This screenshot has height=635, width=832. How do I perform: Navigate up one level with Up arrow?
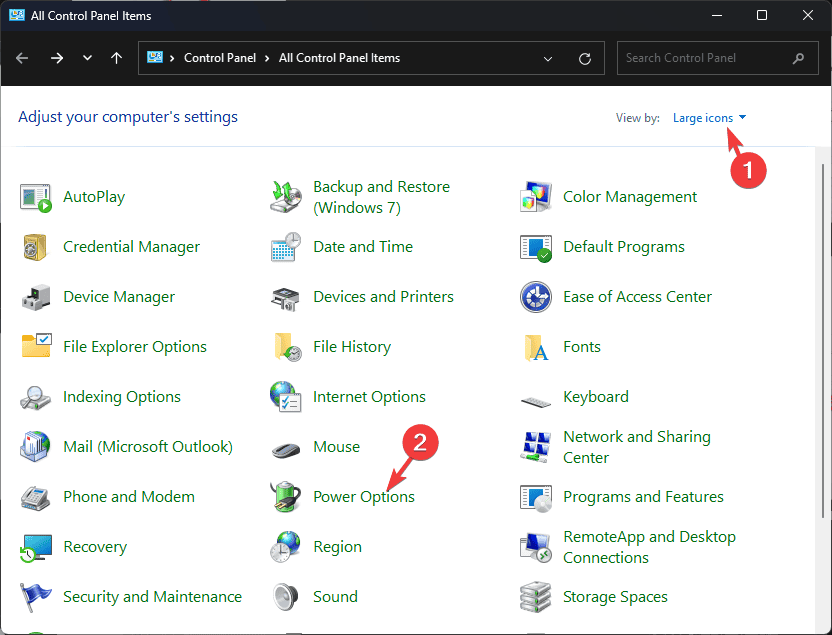point(116,58)
